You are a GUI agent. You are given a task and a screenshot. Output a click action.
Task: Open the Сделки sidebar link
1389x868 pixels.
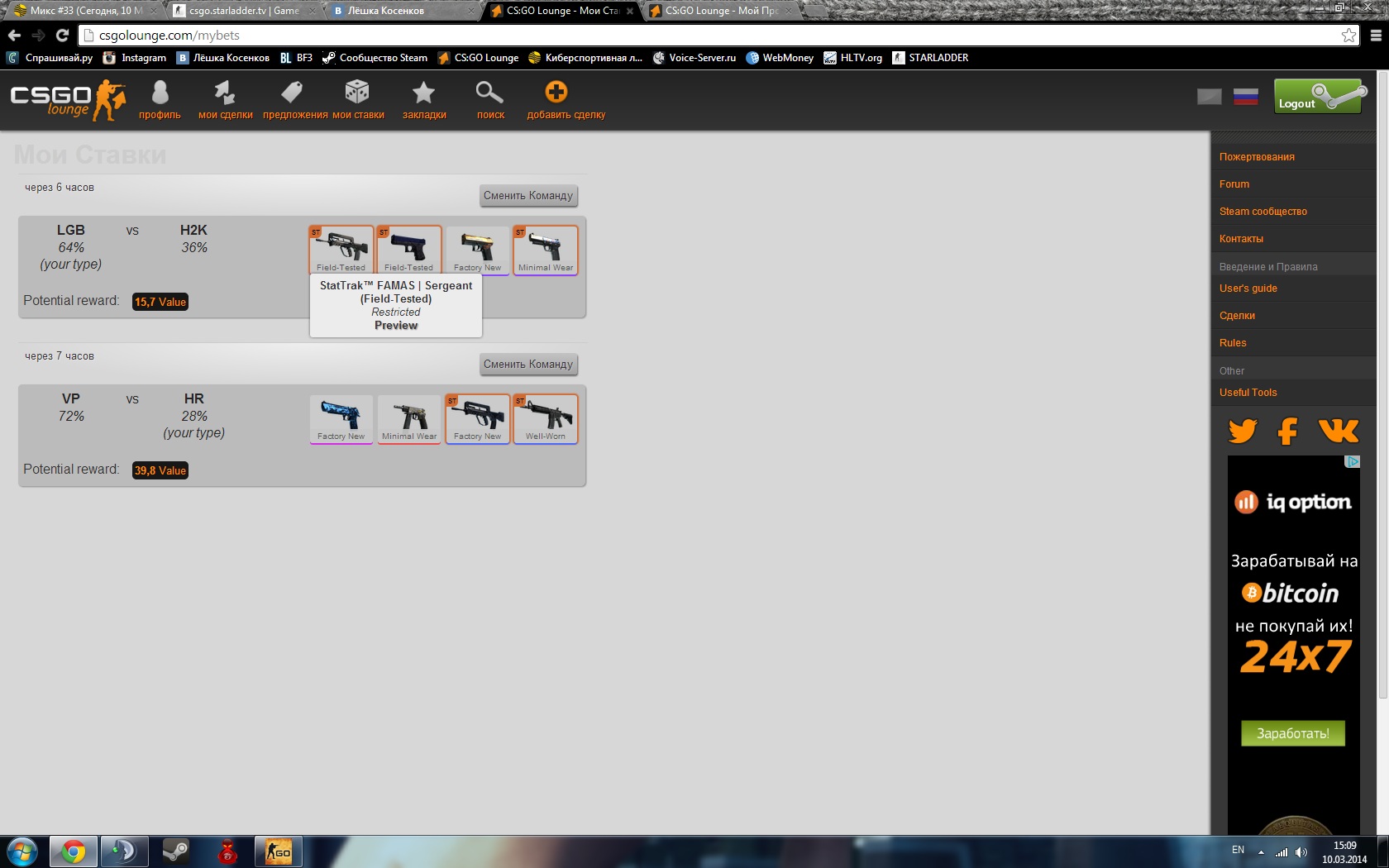(x=1237, y=316)
